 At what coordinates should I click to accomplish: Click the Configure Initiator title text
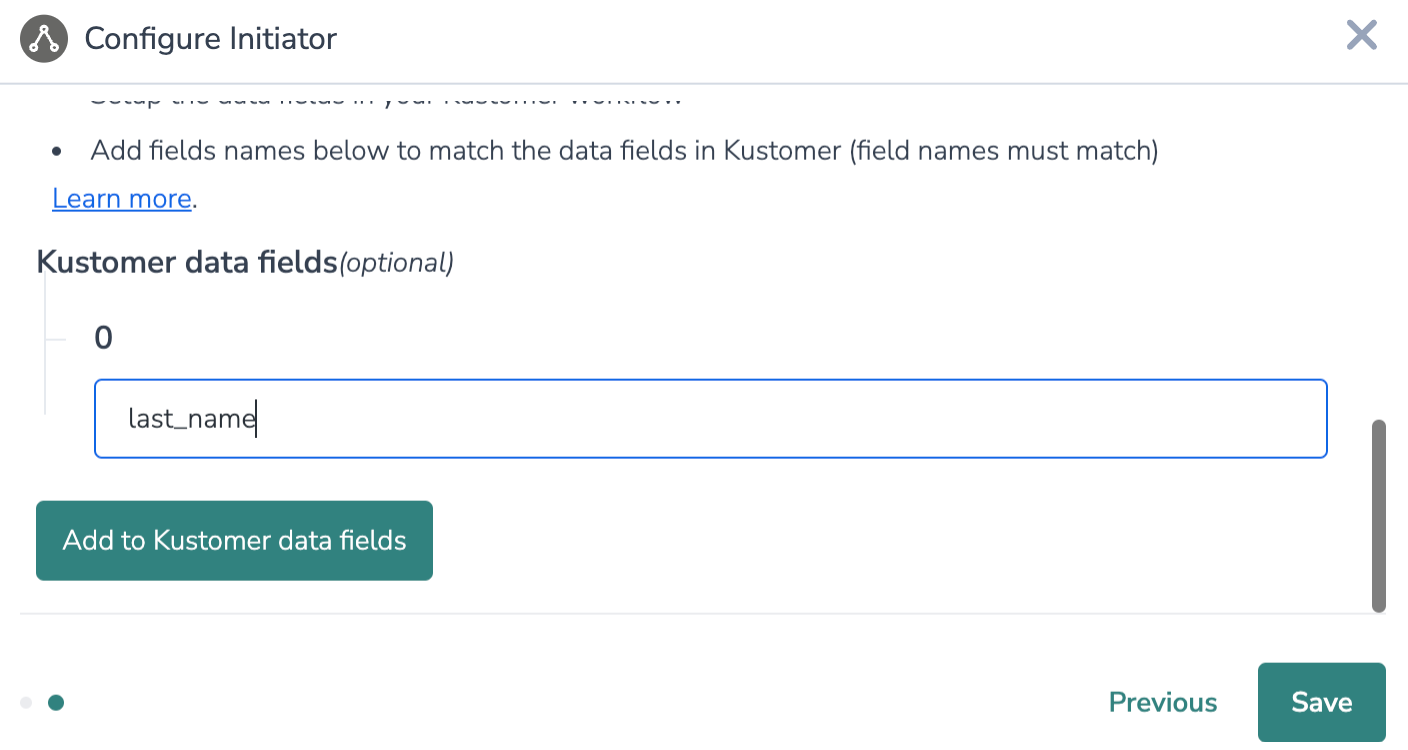[210, 39]
